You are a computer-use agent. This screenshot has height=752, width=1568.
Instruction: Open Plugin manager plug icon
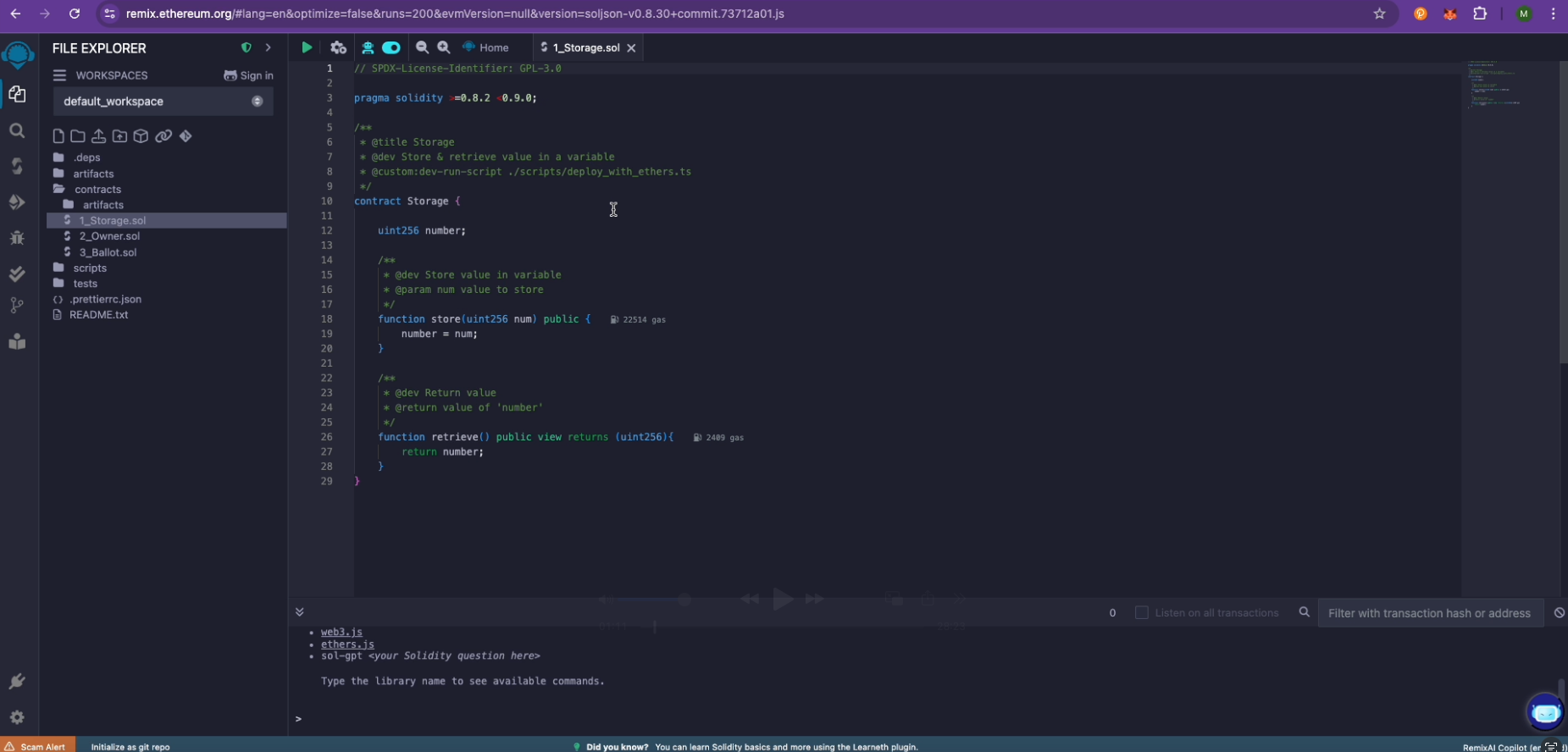click(x=17, y=682)
